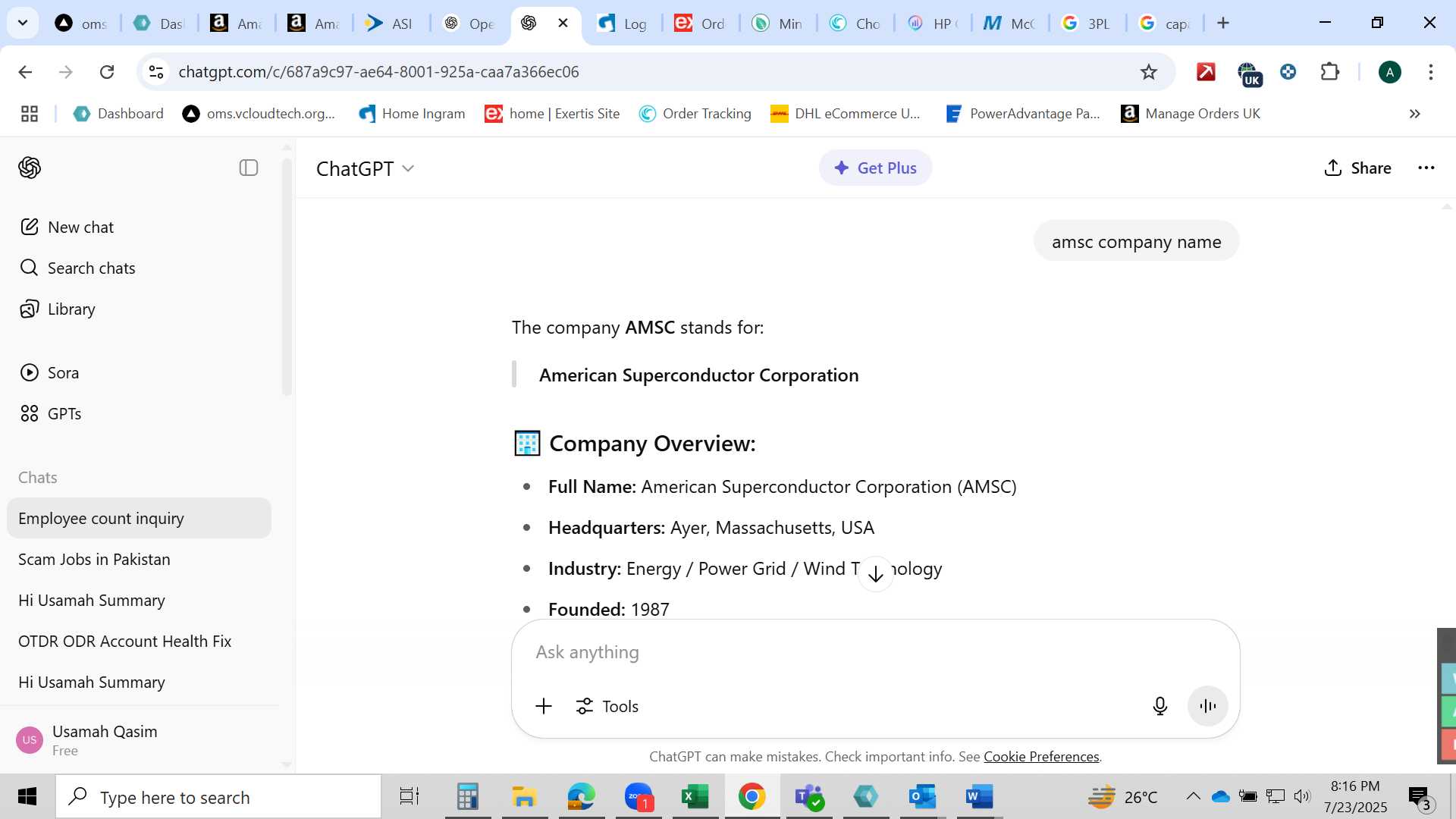
Task: Open Home Ingram bookmark
Action: tap(413, 114)
